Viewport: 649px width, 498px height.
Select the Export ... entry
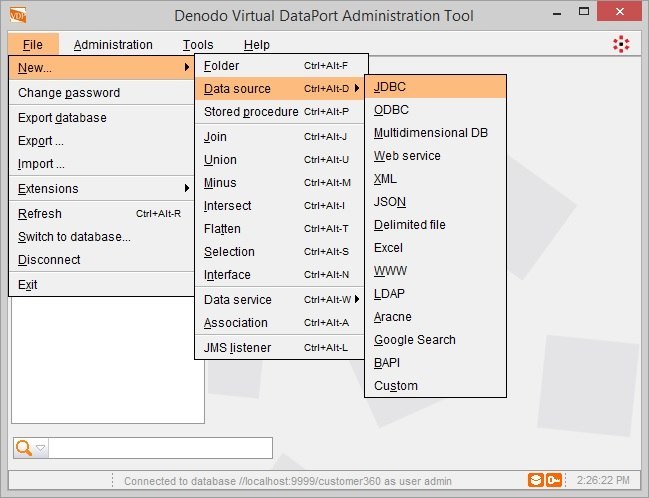[101, 141]
